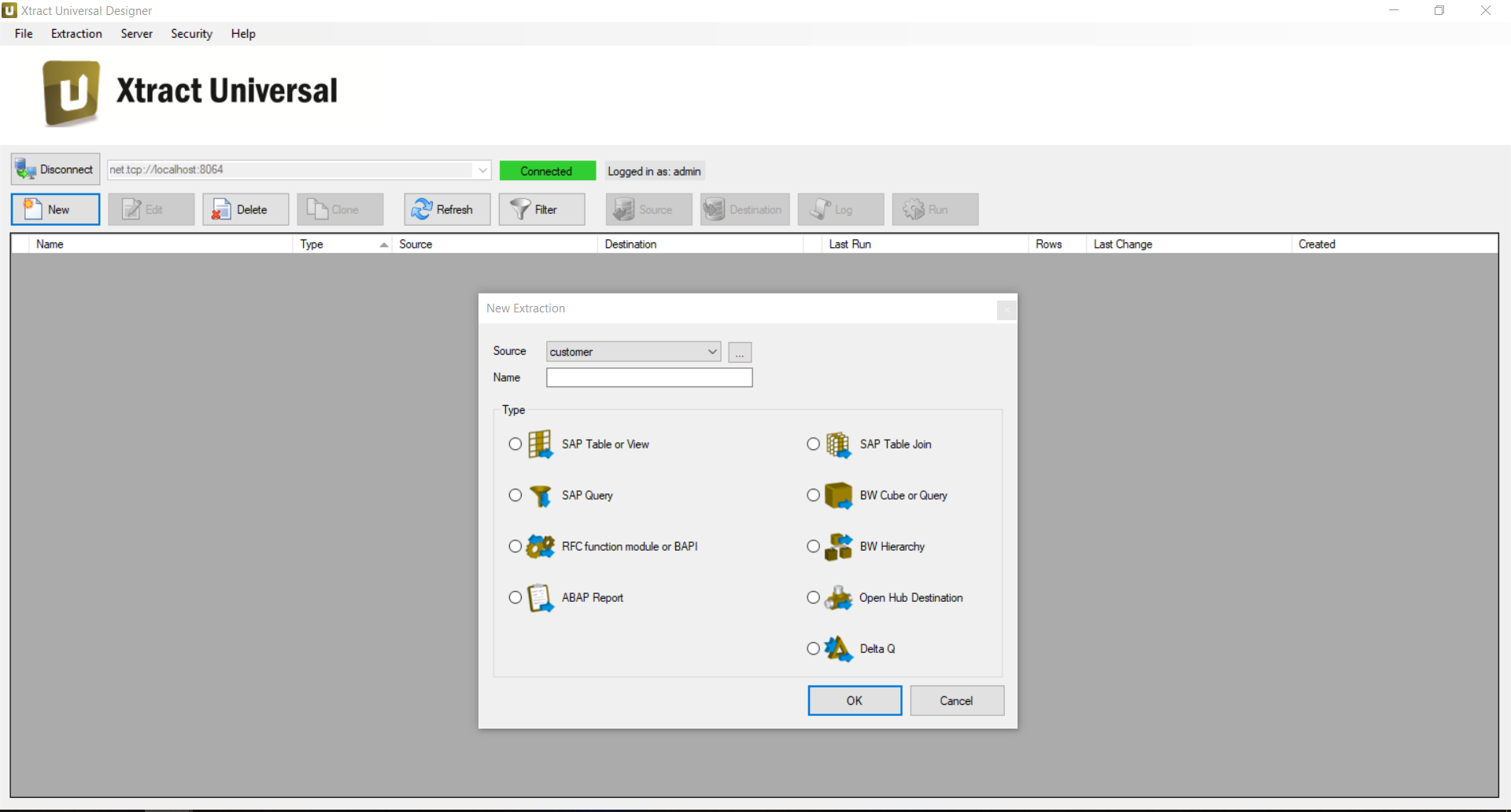This screenshot has height=812, width=1511.
Task: Open the Security menu
Action: pyautogui.click(x=191, y=34)
